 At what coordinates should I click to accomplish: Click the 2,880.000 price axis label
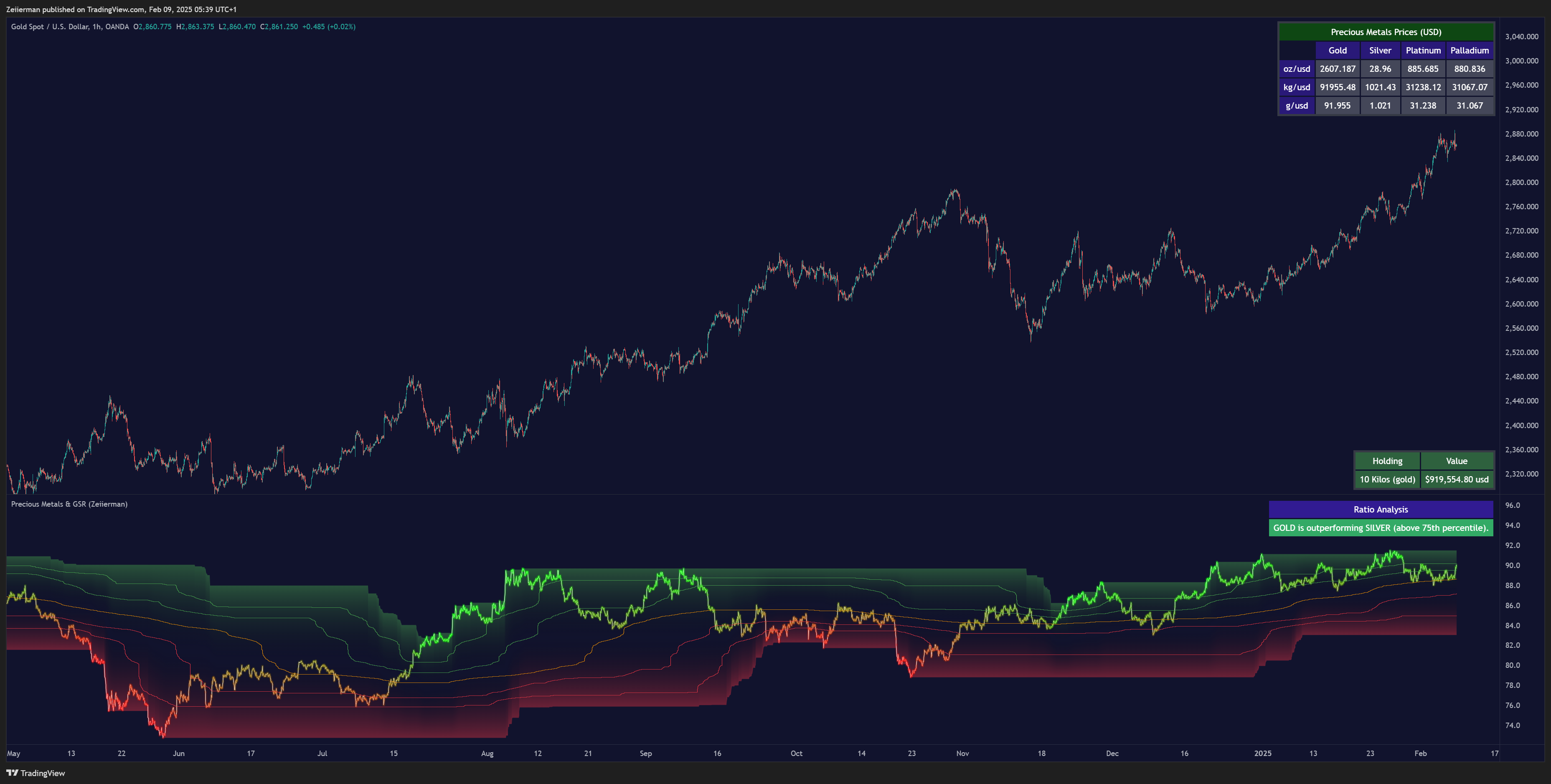(x=1521, y=134)
